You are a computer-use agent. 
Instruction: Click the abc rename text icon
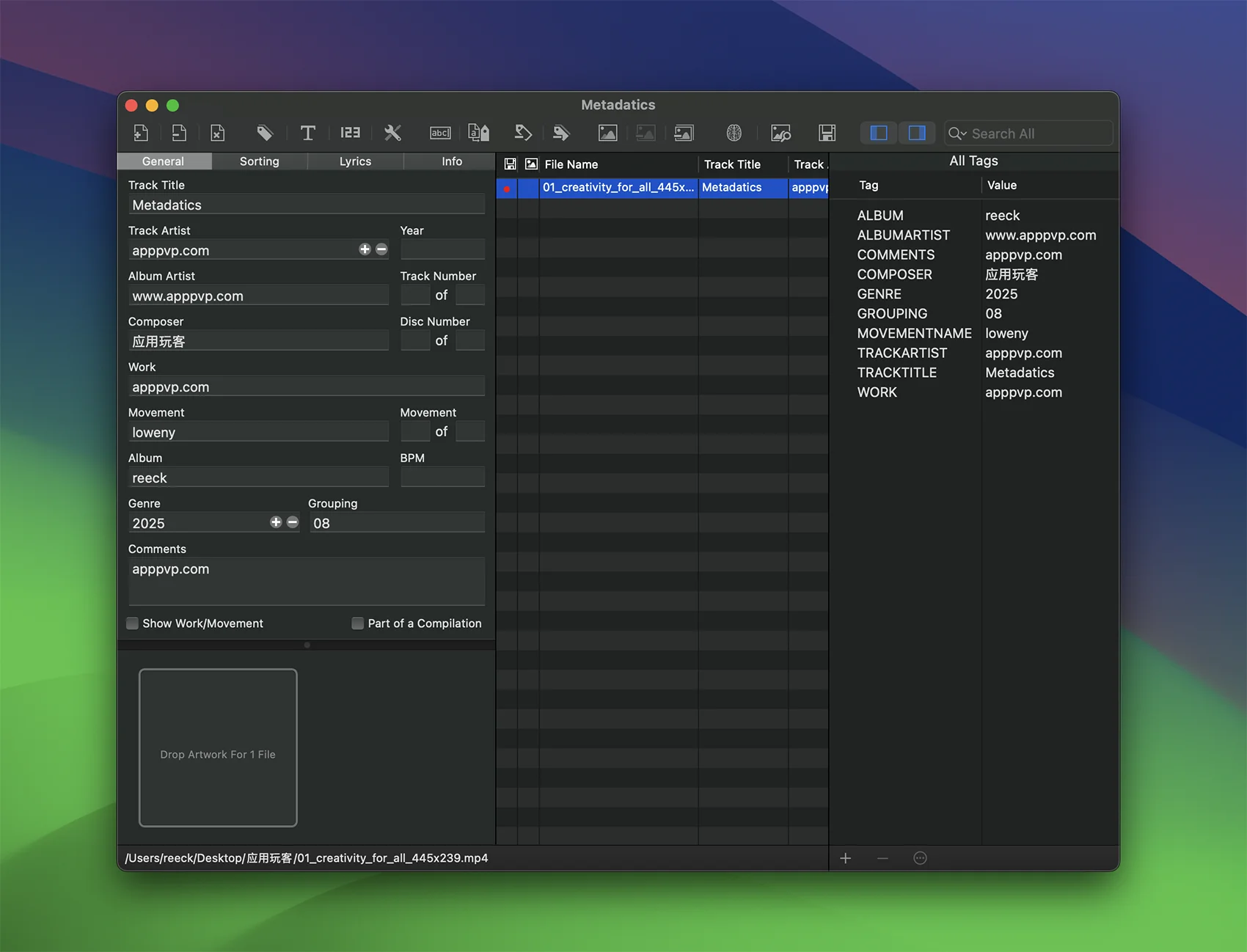(440, 133)
